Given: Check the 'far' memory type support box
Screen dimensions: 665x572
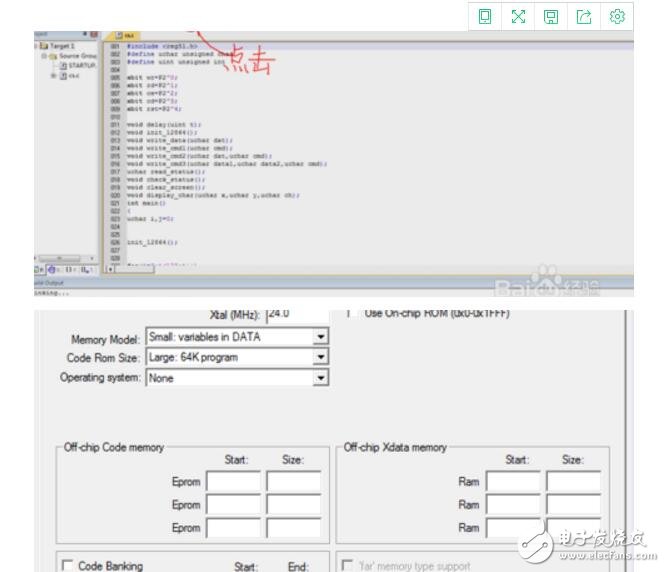Looking at the screenshot, I should tap(348, 565).
